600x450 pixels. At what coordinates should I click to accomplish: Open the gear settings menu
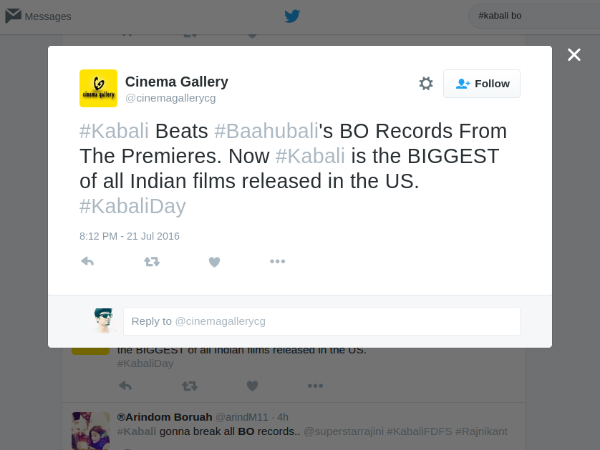pos(426,84)
